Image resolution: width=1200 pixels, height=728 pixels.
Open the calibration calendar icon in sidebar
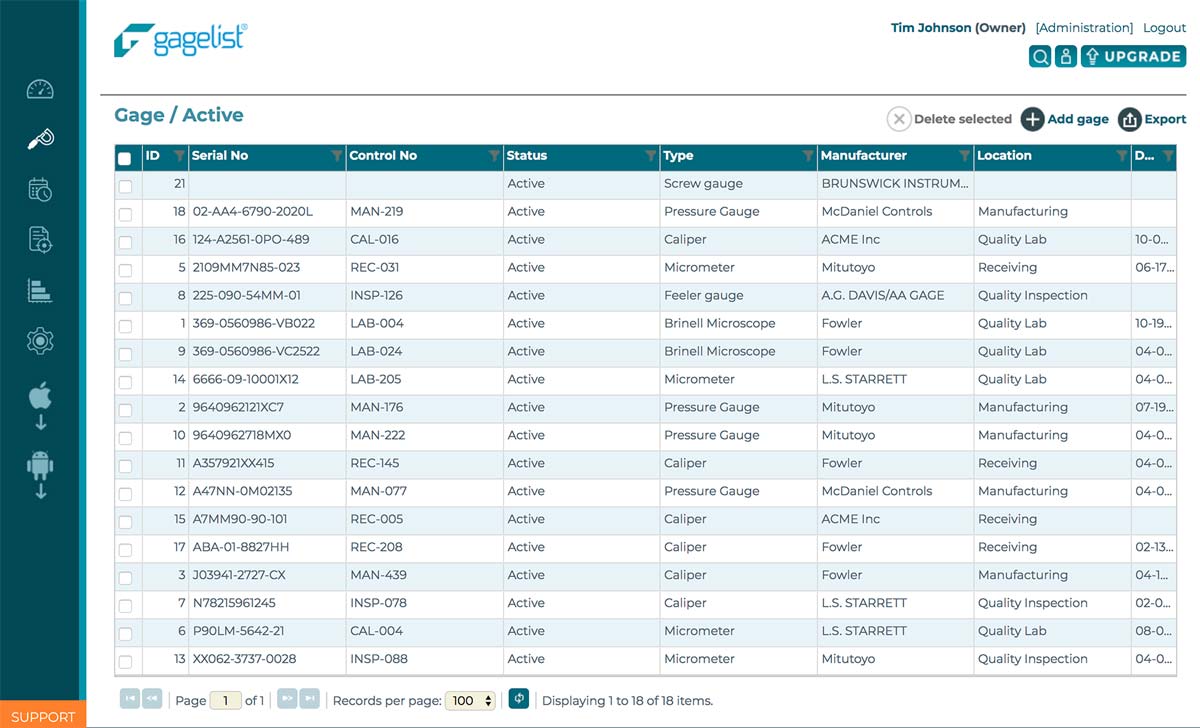40,189
